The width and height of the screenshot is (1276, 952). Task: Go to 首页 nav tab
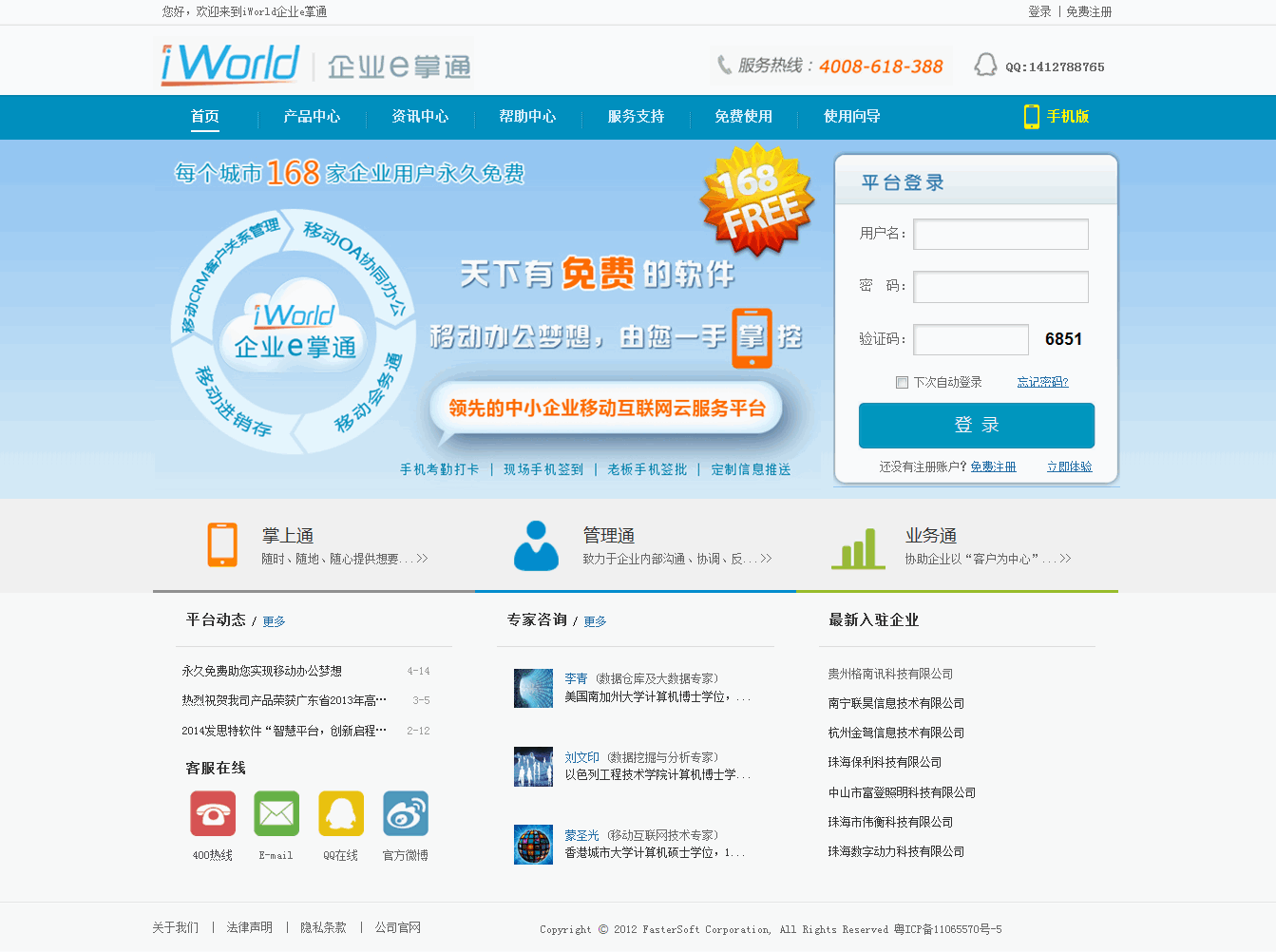(x=205, y=117)
